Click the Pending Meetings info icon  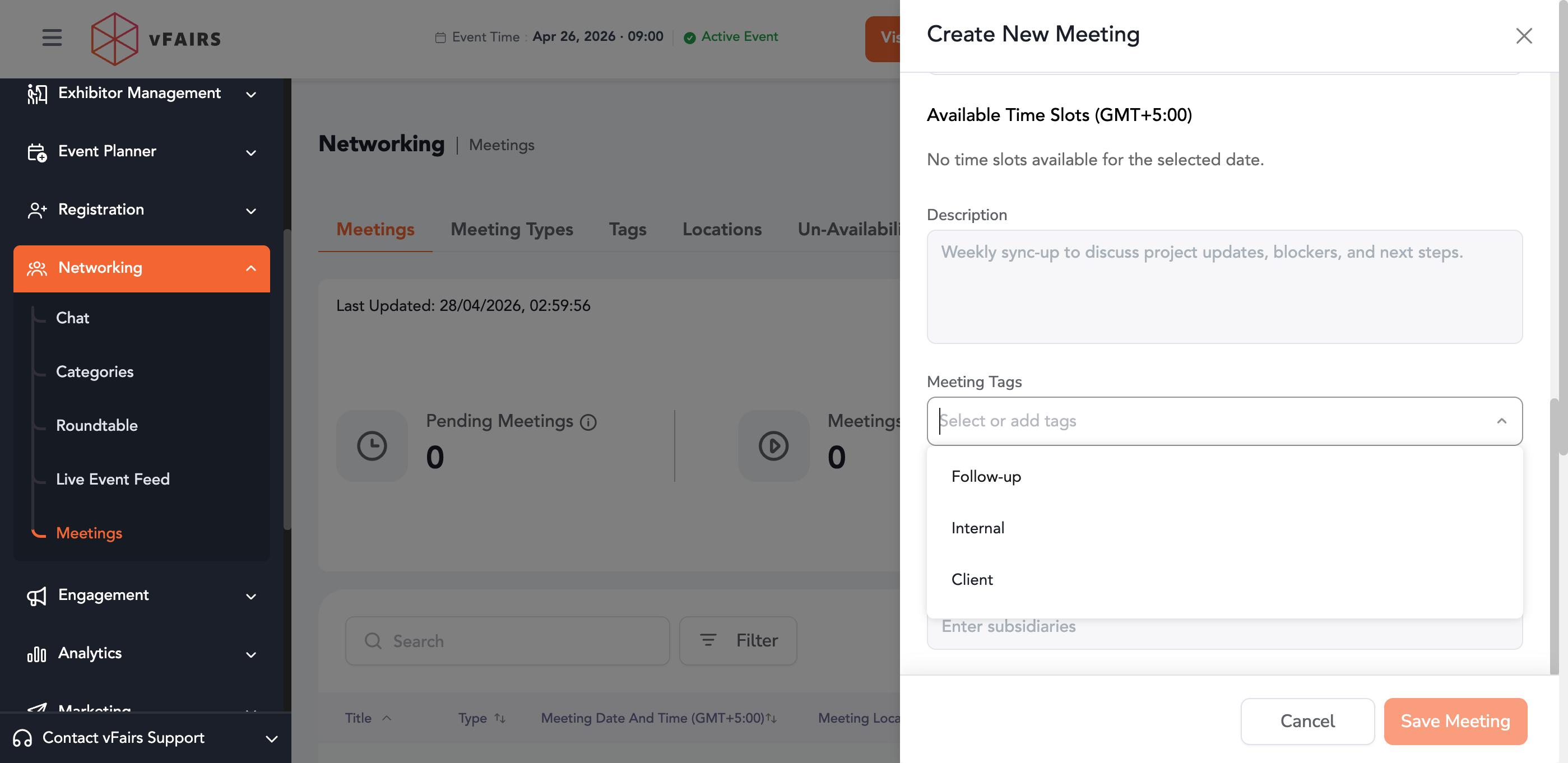[x=587, y=422]
